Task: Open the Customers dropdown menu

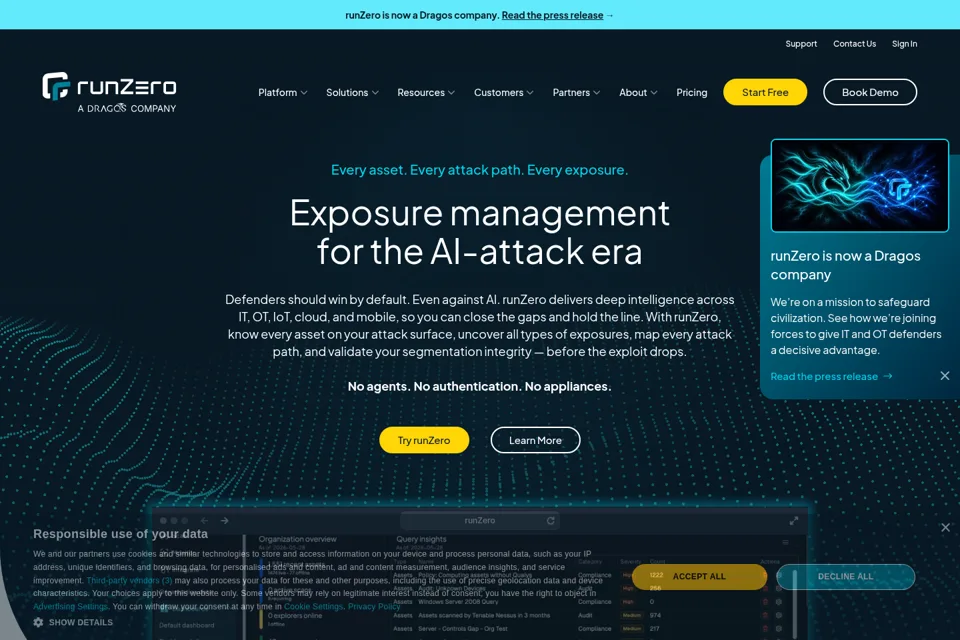Action: [x=503, y=92]
